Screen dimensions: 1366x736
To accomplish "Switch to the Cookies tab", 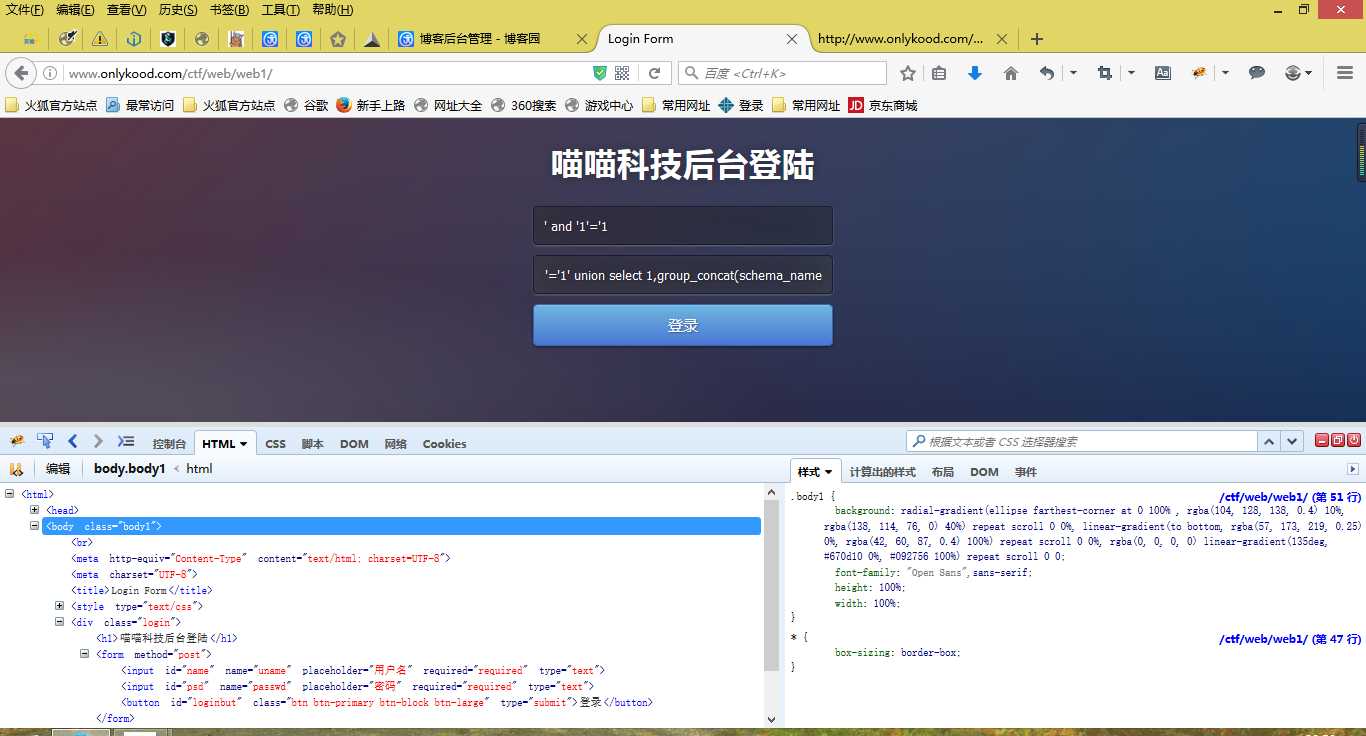I will [444, 444].
